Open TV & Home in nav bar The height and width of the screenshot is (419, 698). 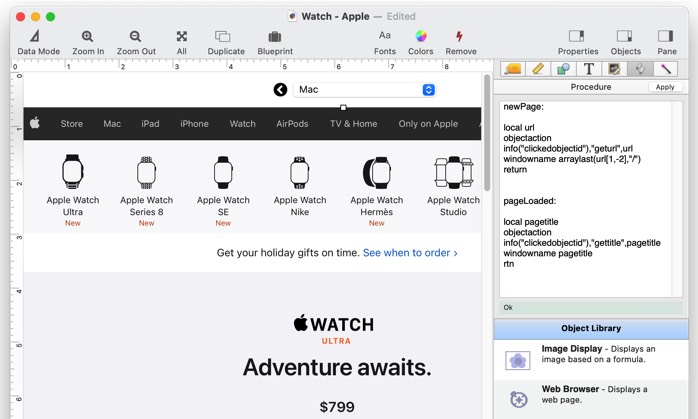coord(353,124)
